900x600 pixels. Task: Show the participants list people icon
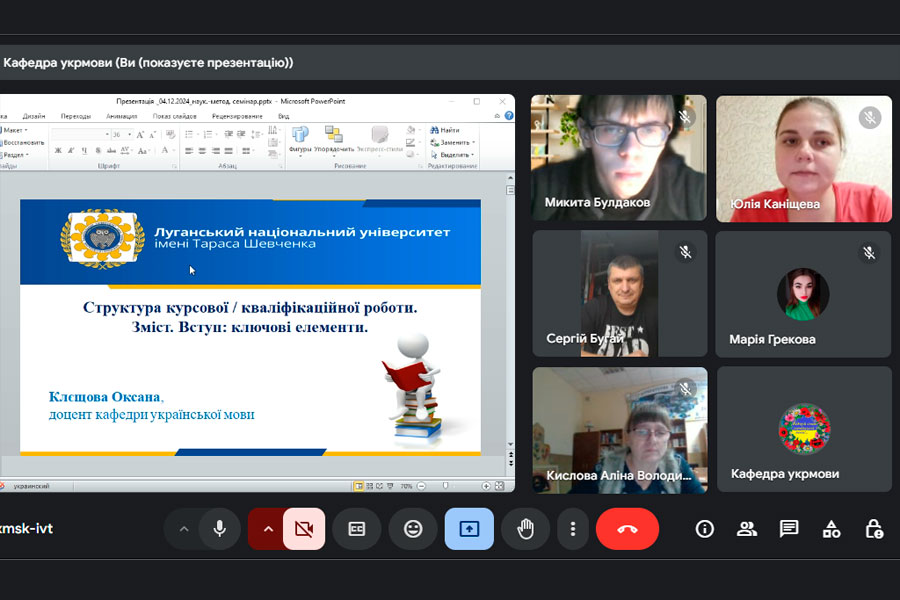click(x=747, y=529)
